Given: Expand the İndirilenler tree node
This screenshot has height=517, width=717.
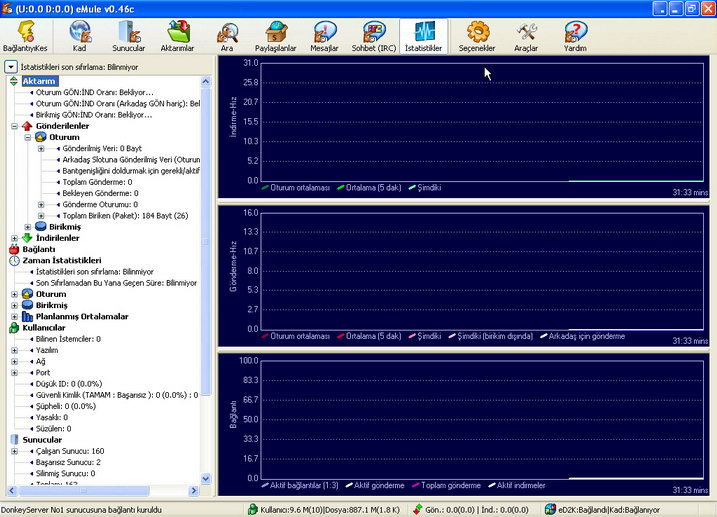Looking at the screenshot, I should point(14,238).
